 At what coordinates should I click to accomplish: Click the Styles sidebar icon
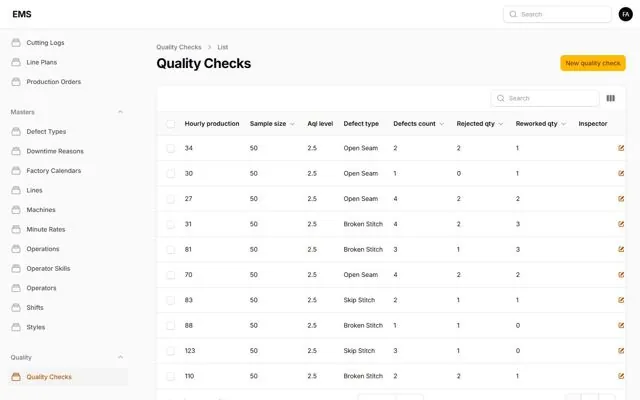pos(16,327)
